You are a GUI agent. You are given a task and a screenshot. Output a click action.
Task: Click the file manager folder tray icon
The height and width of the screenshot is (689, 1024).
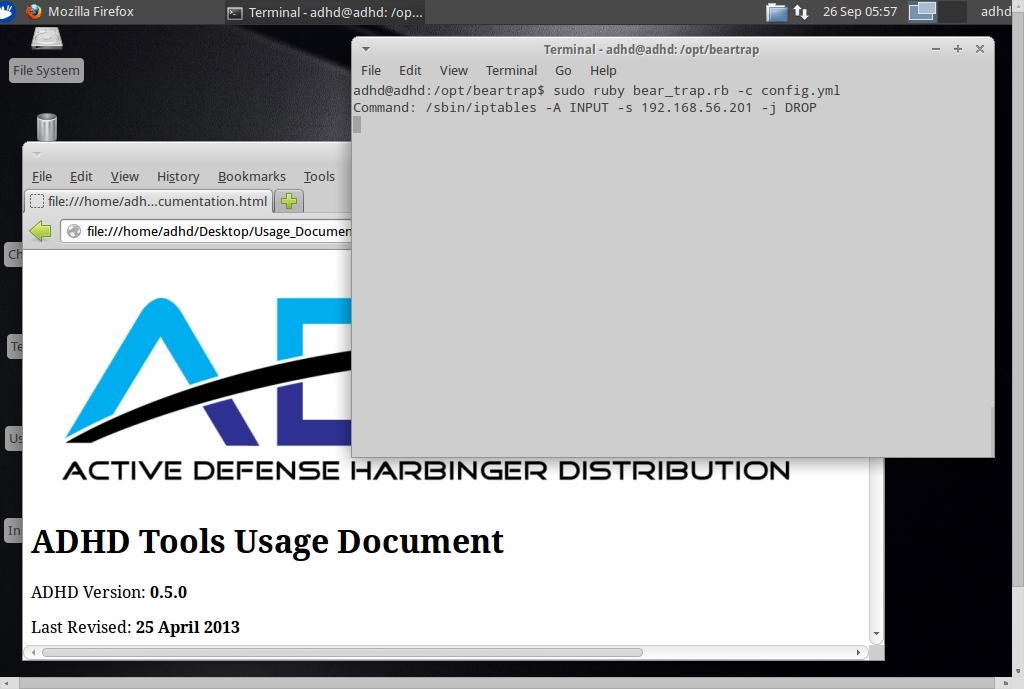[776, 12]
